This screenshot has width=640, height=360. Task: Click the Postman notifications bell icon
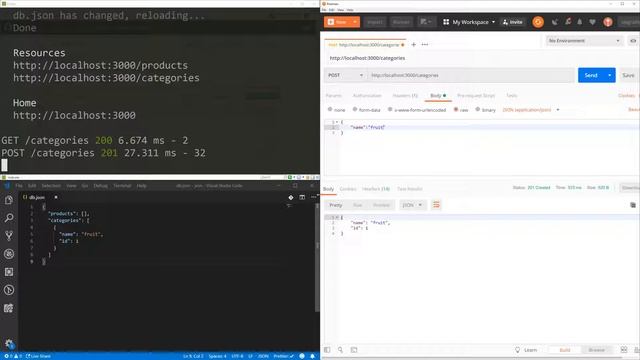click(x=580, y=22)
